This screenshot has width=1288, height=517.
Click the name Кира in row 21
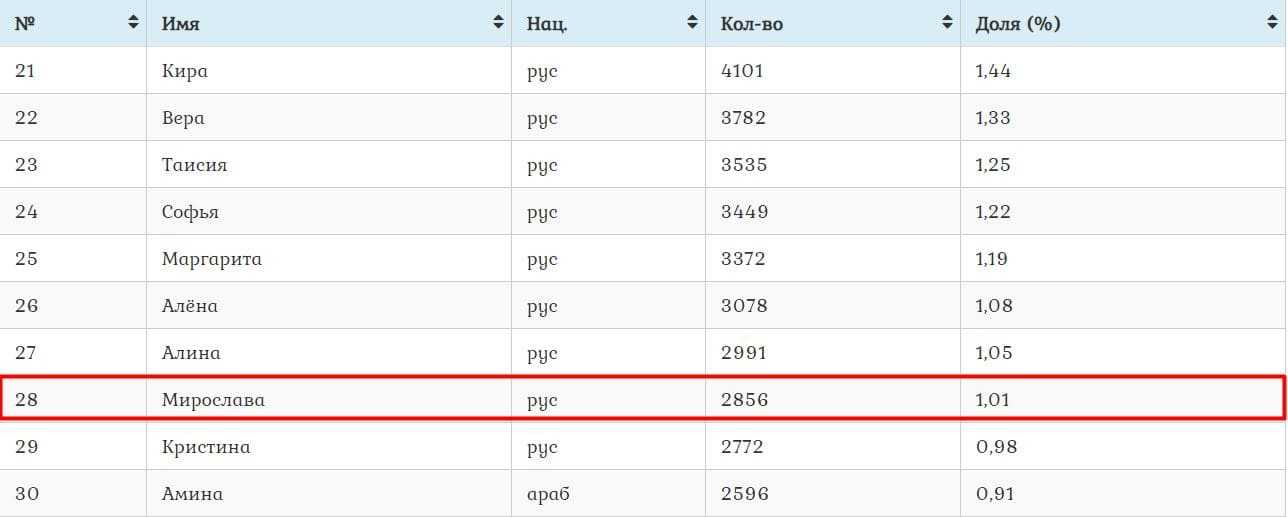tap(185, 71)
